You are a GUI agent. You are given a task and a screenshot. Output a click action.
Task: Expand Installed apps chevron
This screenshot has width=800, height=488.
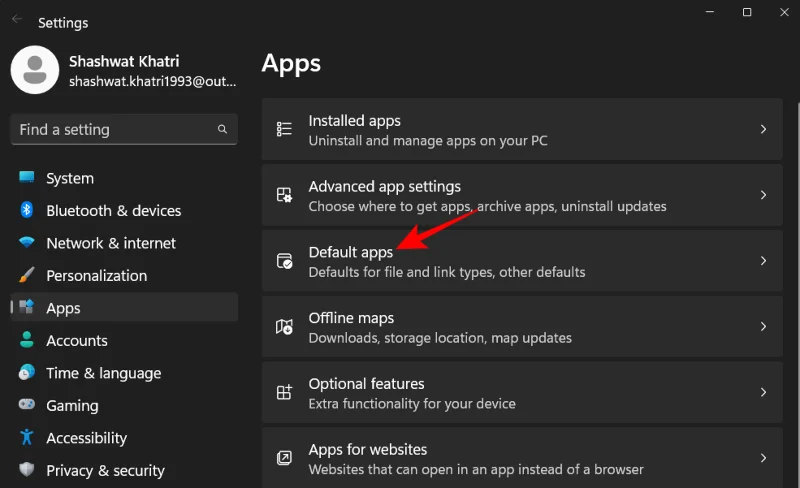(763, 129)
